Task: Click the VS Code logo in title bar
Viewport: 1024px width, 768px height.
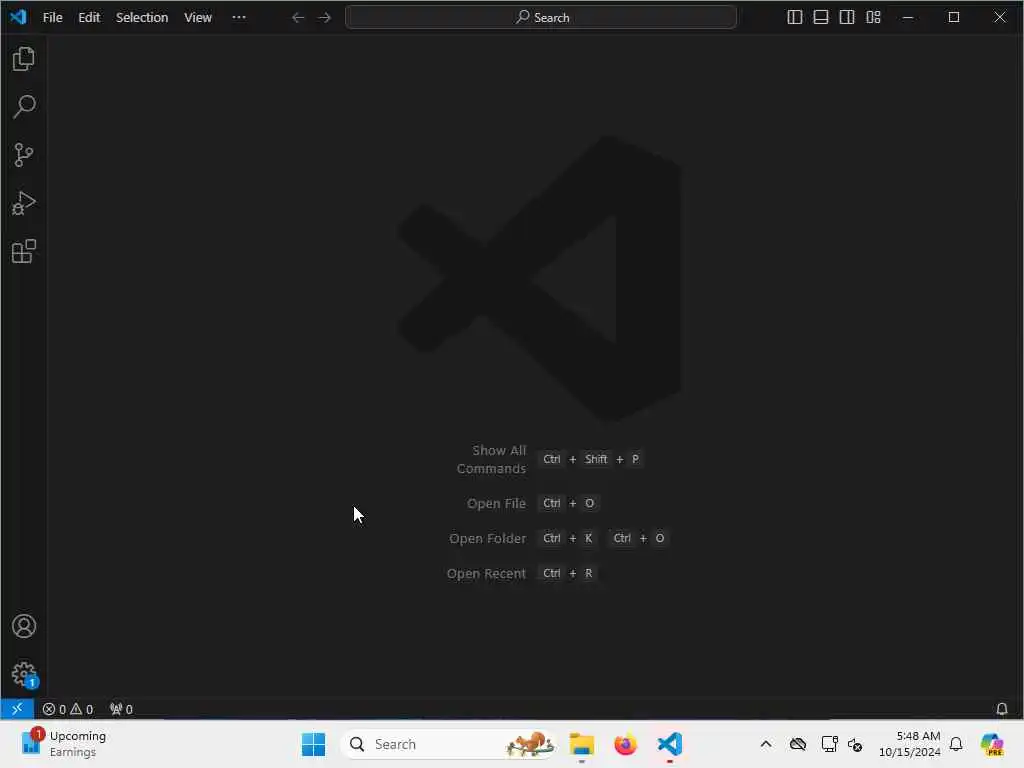Action: coord(18,17)
